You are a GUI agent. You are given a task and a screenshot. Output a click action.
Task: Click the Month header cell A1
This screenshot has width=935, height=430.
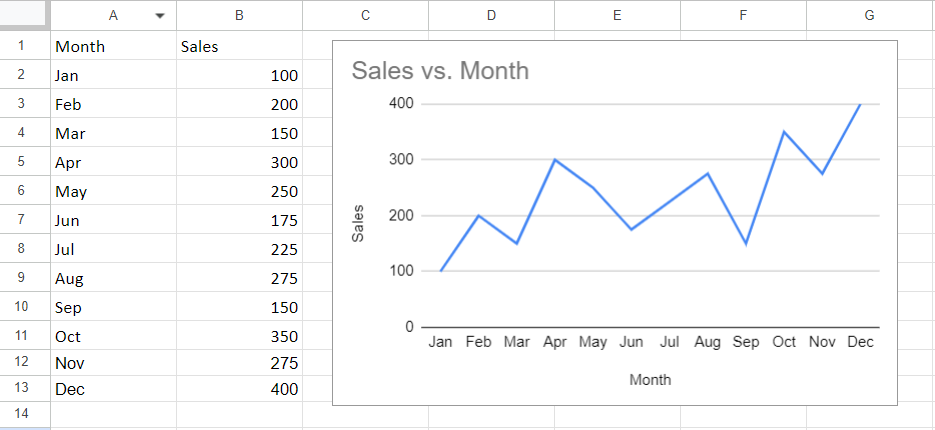113,46
